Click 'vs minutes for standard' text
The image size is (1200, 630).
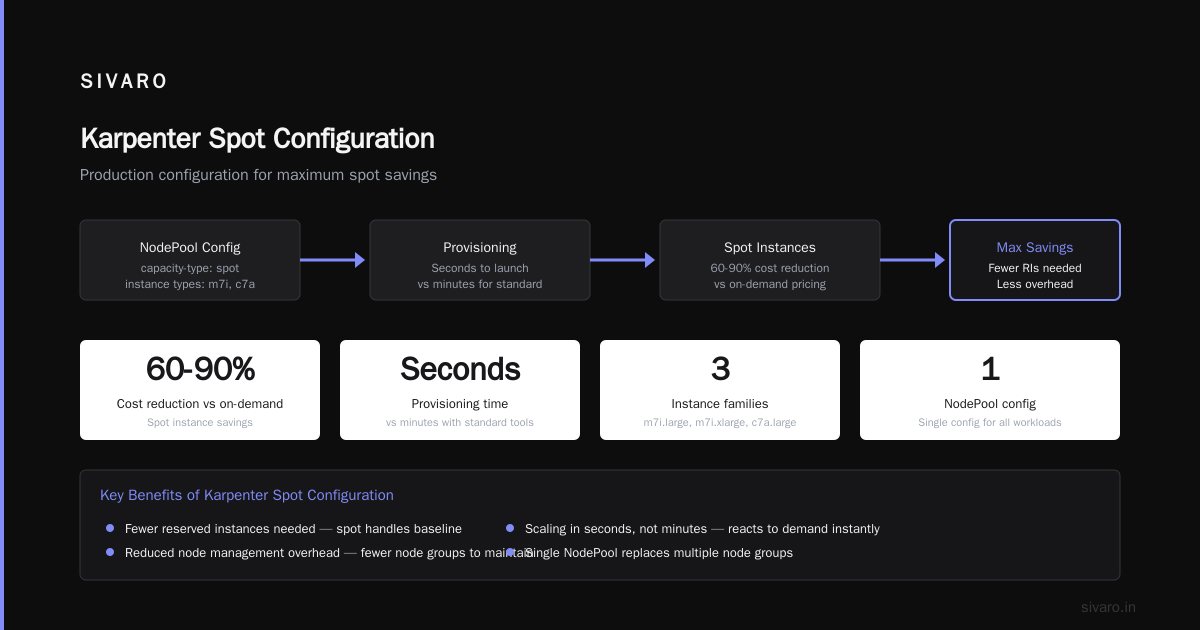(x=480, y=284)
